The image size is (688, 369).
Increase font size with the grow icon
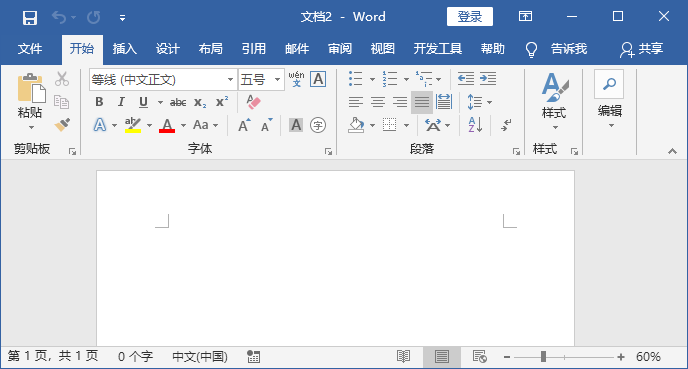pos(244,125)
